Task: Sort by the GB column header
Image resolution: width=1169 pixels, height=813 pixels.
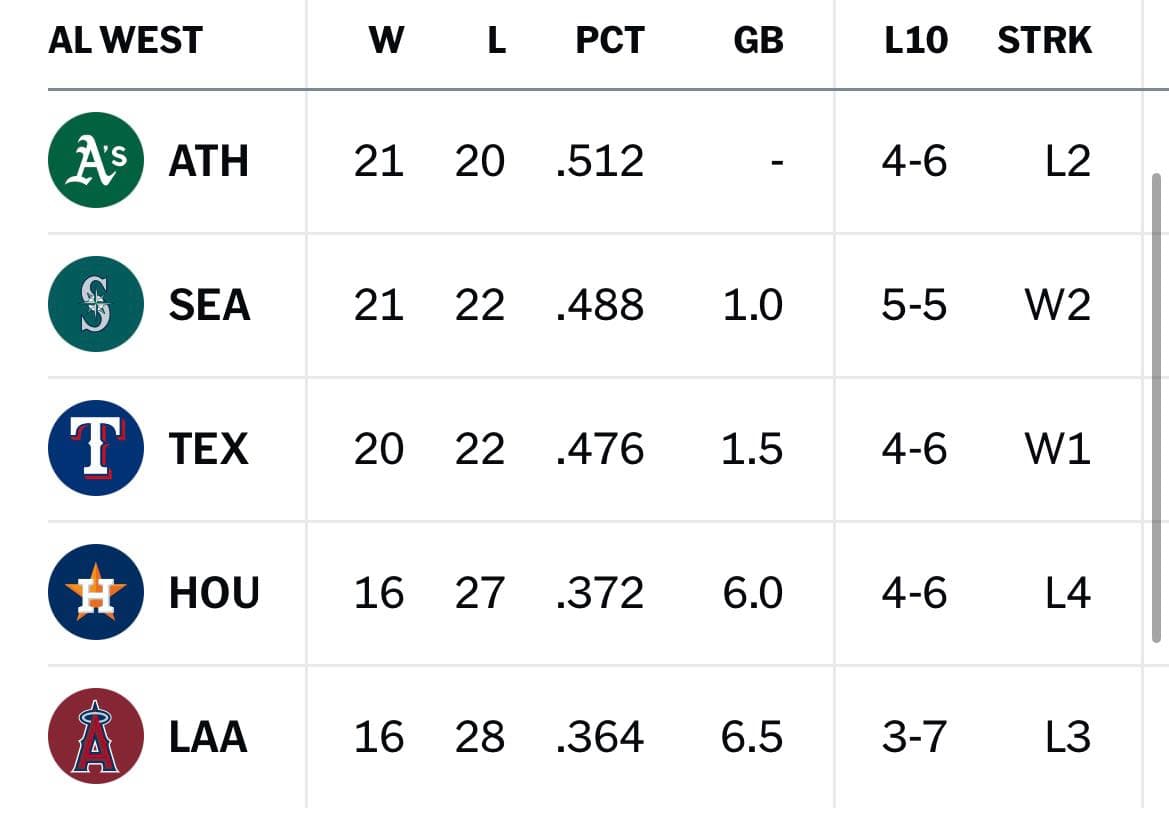Action: [758, 40]
